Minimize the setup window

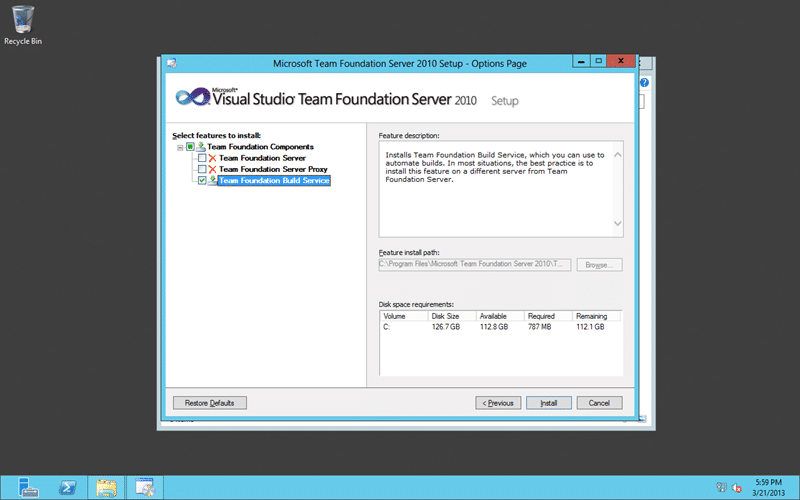point(581,61)
